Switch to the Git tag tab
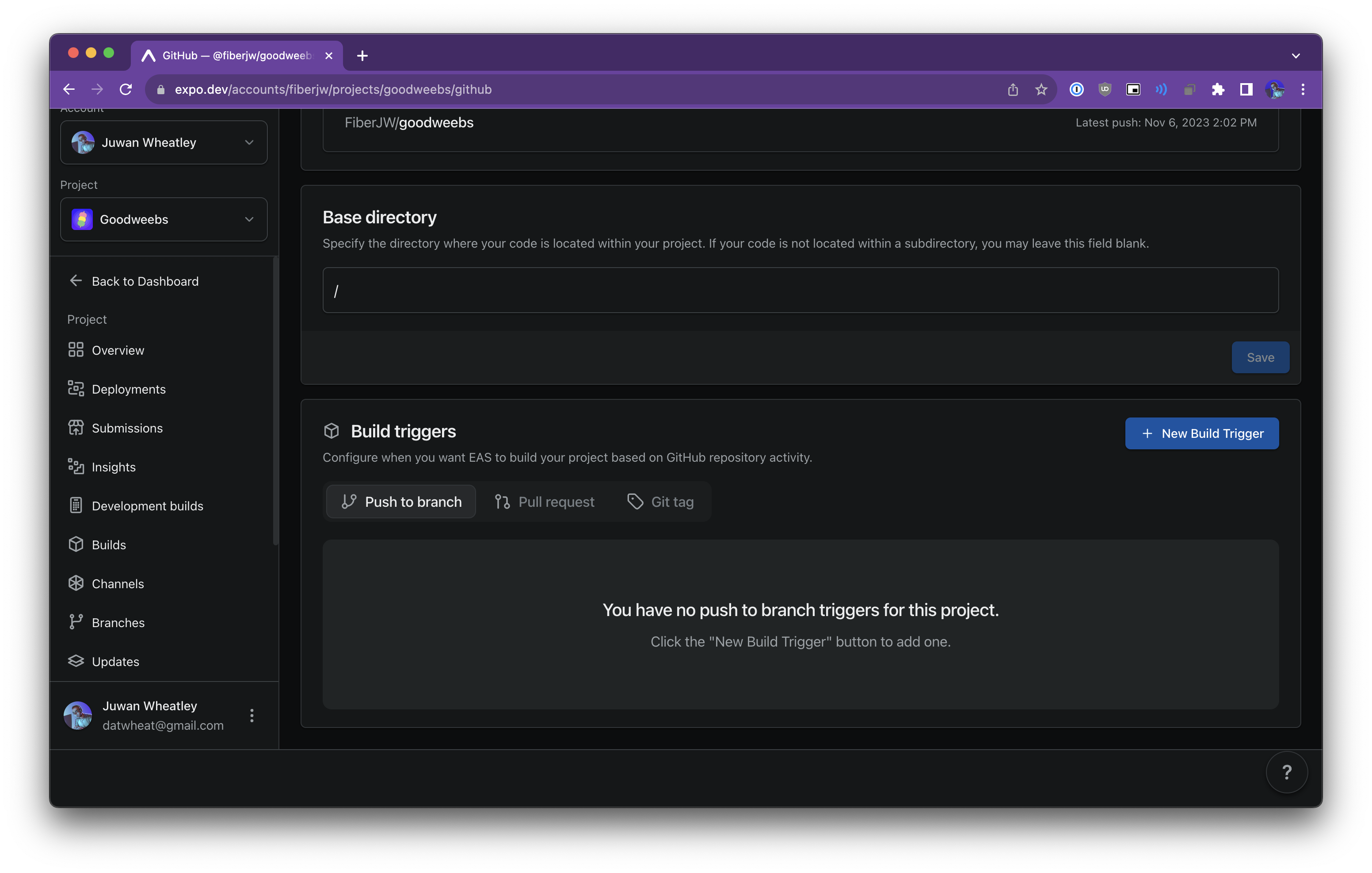 click(x=660, y=502)
